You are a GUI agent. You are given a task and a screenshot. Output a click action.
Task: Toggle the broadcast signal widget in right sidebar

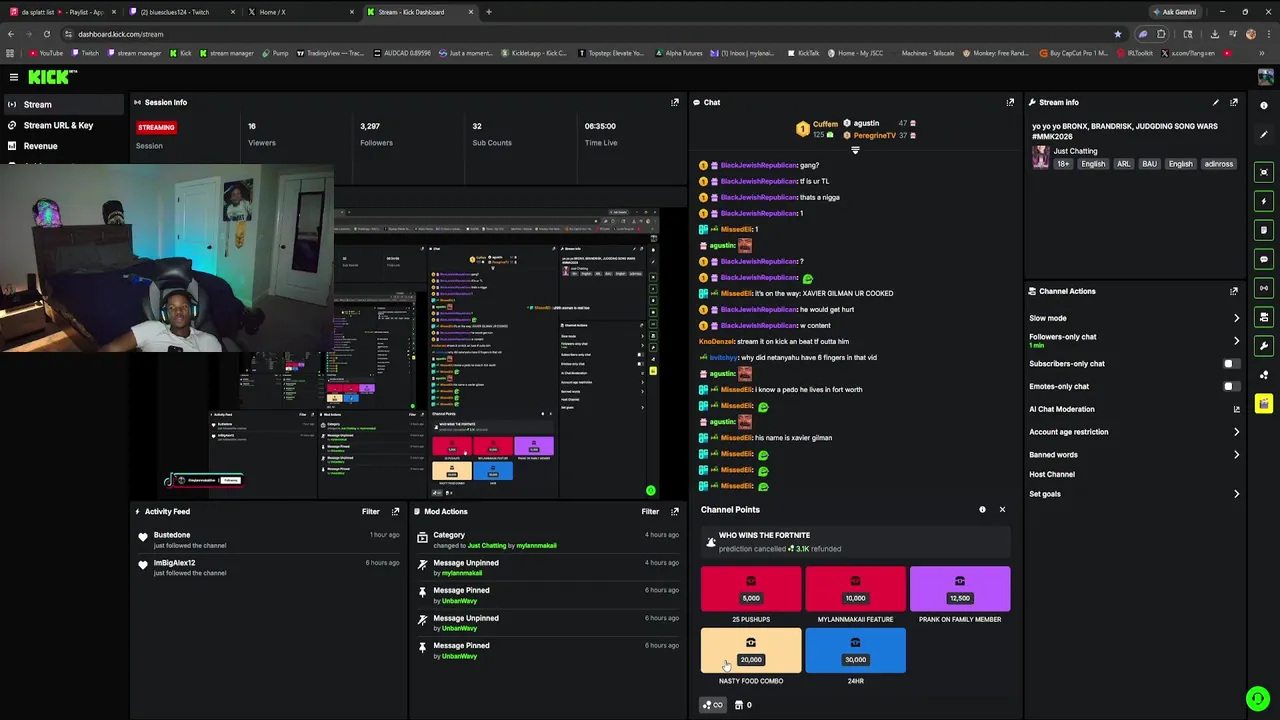[1264, 288]
